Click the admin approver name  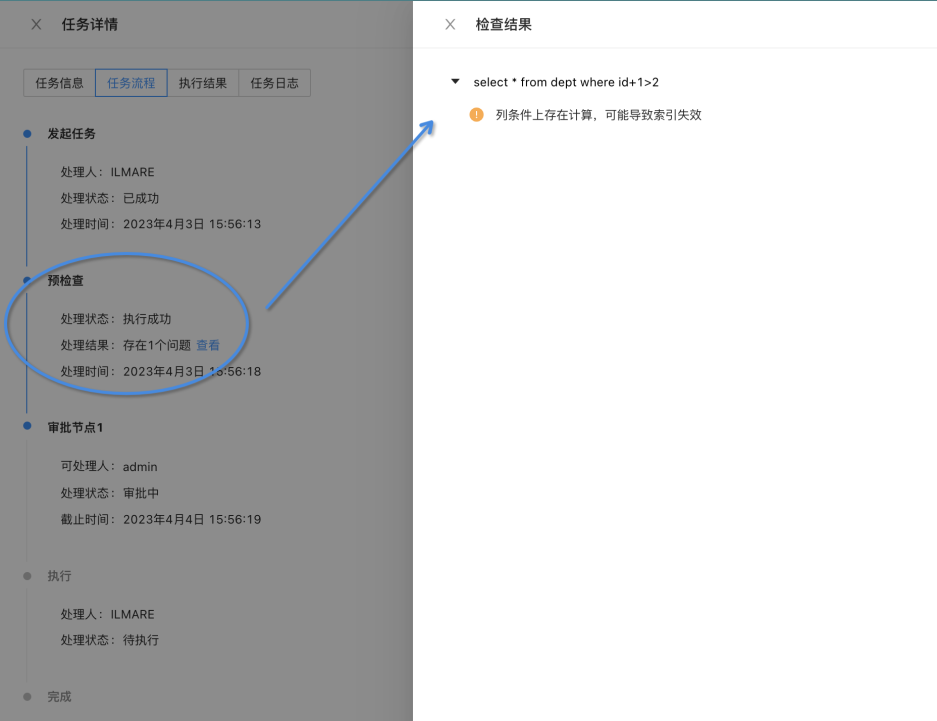click(139, 466)
